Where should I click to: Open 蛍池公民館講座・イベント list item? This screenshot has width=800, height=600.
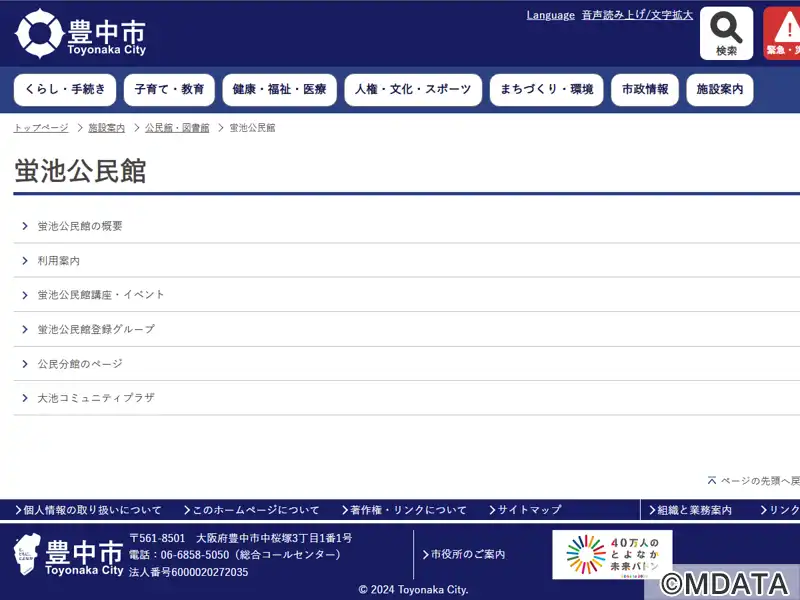tap(101, 295)
